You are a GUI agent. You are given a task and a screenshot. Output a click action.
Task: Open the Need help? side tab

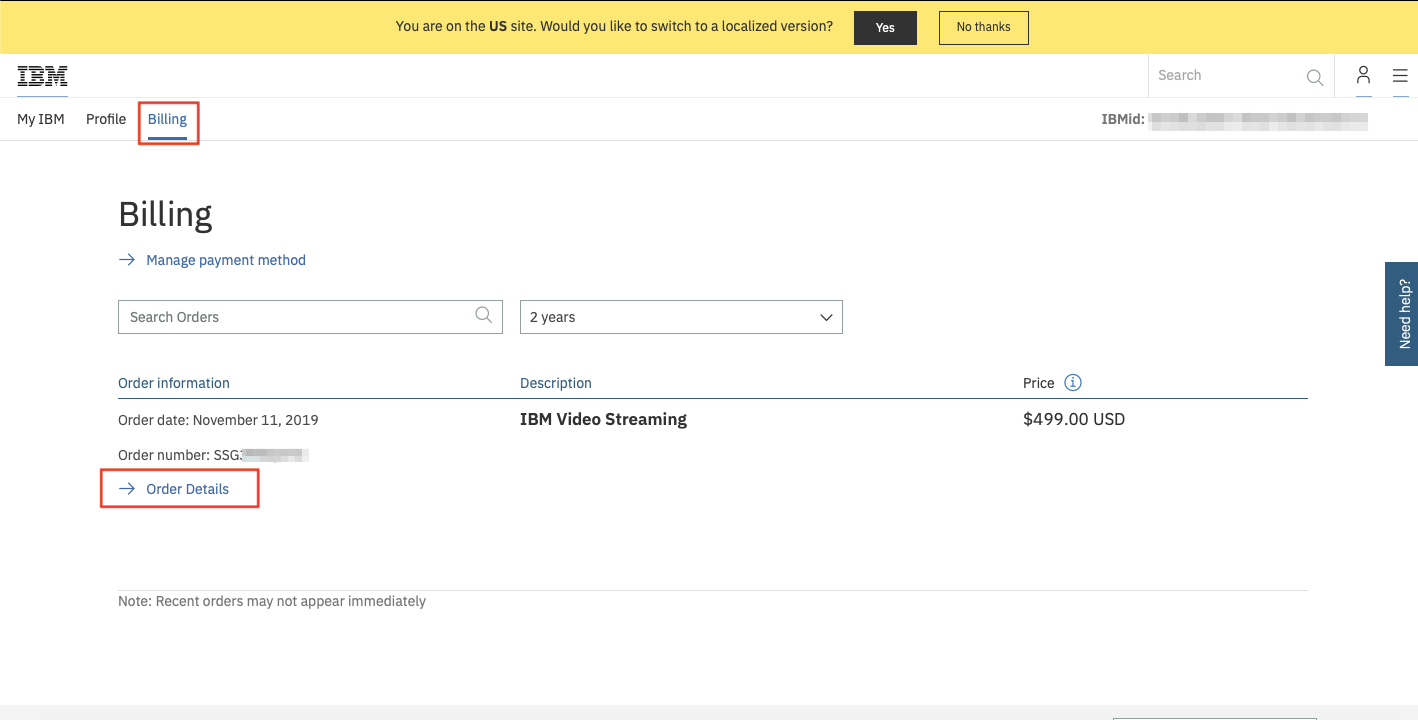(x=1402, y=314)
